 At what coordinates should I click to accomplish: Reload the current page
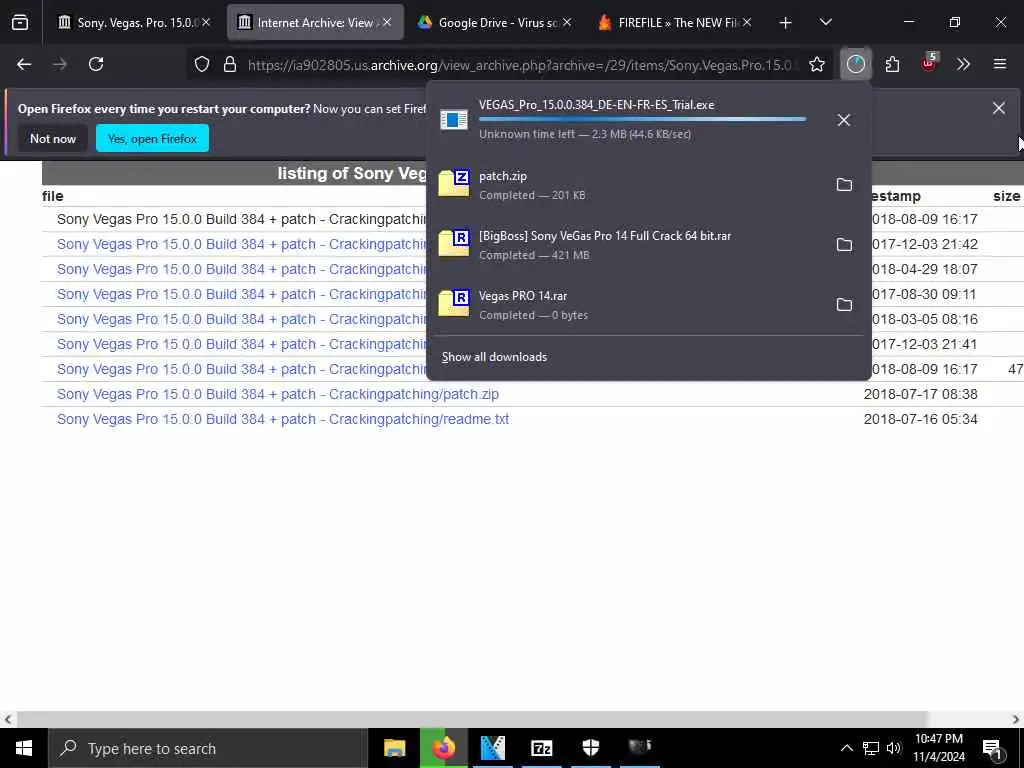tap(96, 64)
